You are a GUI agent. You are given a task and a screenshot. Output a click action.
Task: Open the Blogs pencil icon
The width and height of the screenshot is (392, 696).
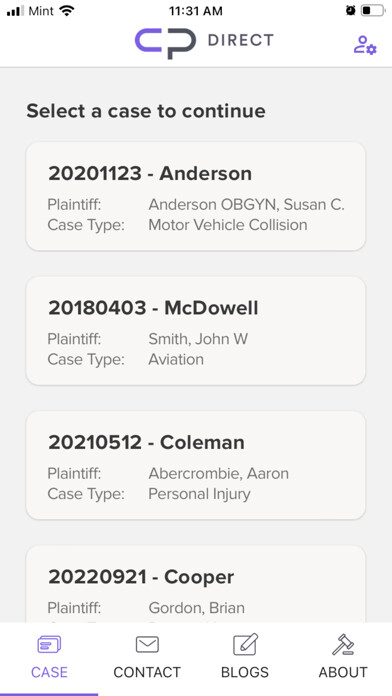coord(245,645)
